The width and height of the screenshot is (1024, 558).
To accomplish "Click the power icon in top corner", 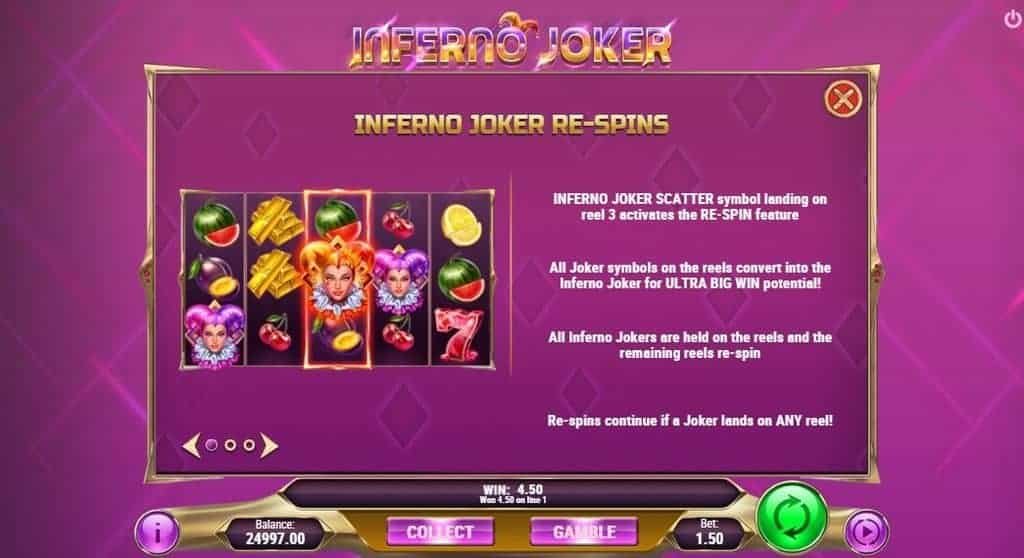I will tap(1013, 20).
